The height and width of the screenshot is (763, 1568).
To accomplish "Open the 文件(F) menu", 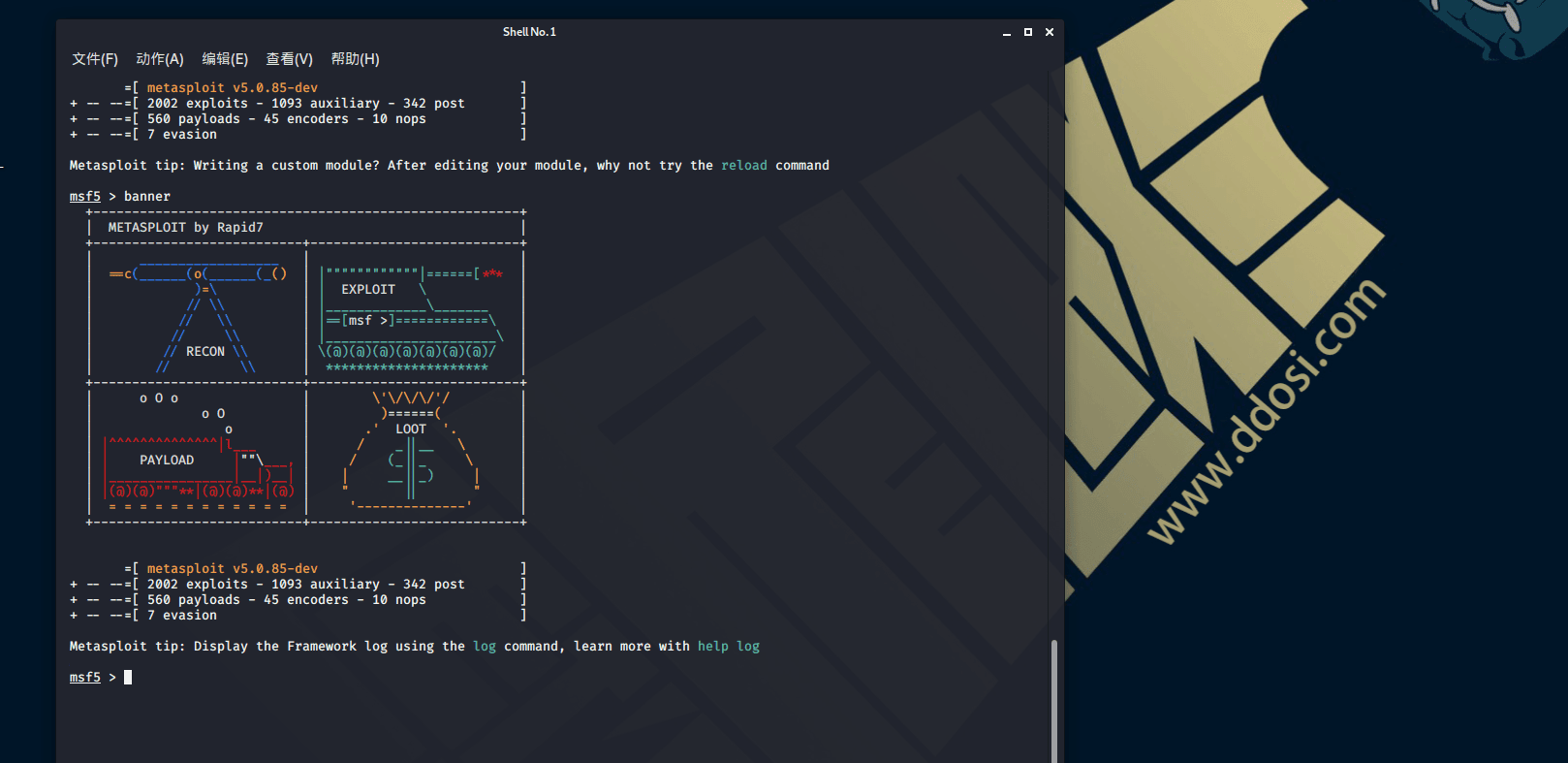I will pos(95,59).
